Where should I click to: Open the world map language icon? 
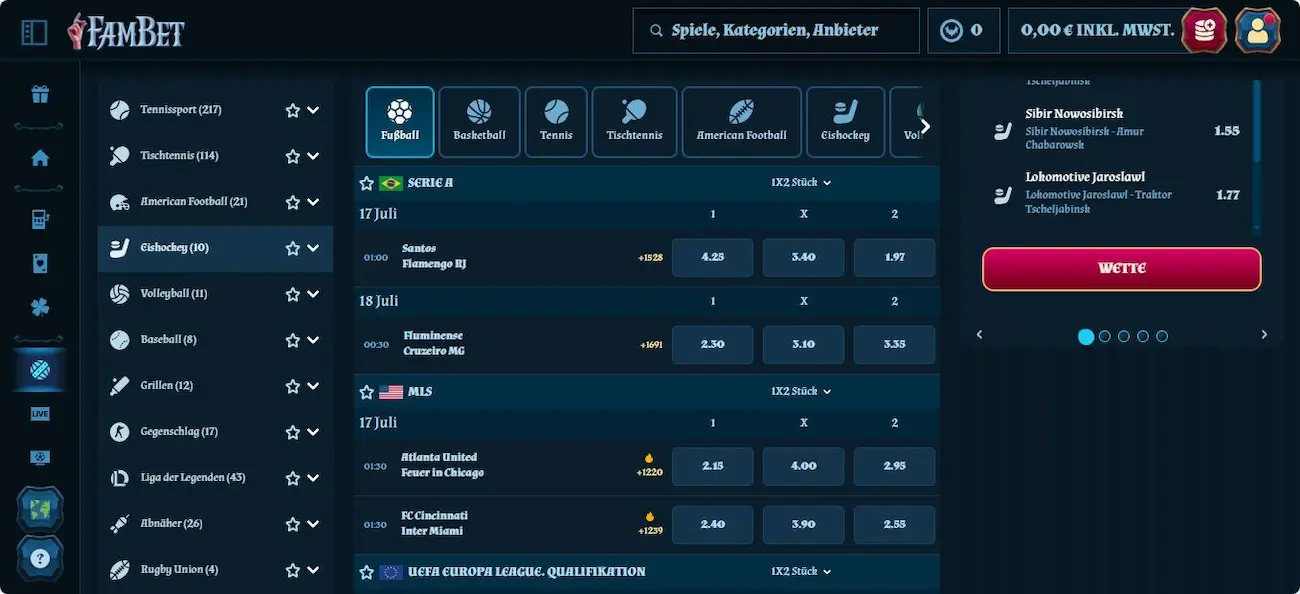pyautogui.click(x=40, y=508)
